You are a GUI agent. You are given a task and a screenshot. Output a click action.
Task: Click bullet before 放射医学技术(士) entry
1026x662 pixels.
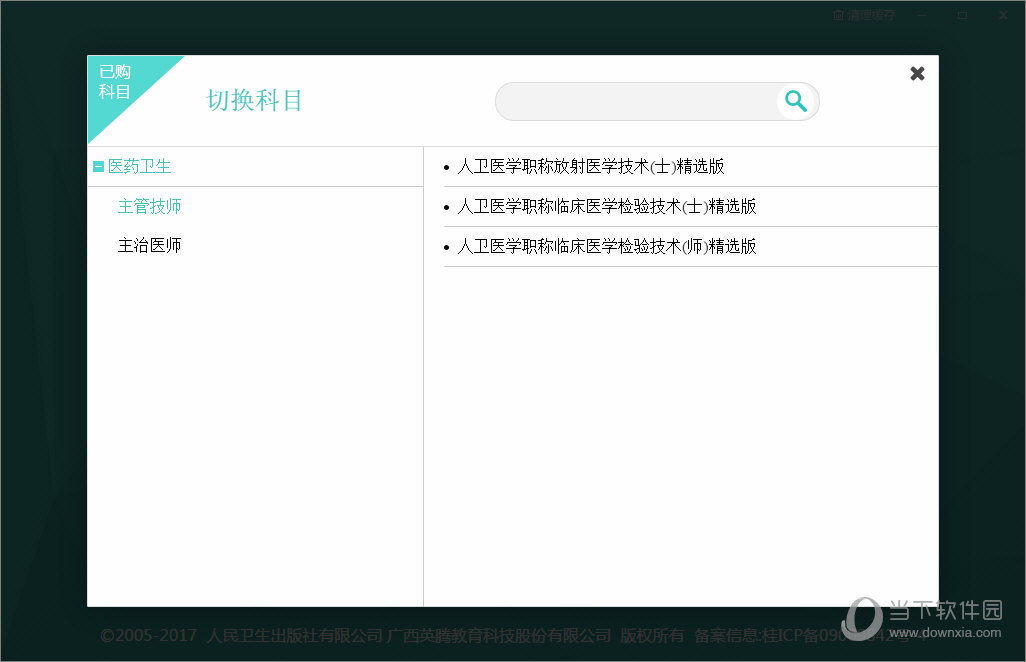(447, 168)
